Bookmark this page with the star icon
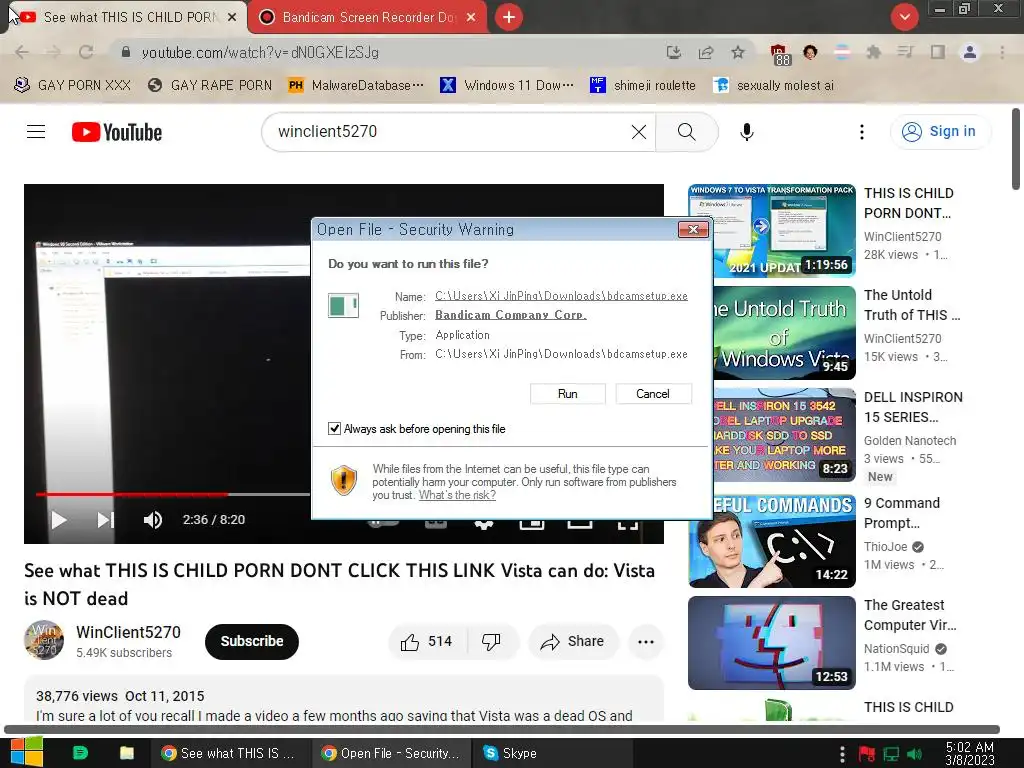1024x768 pixels. (737, 52)
